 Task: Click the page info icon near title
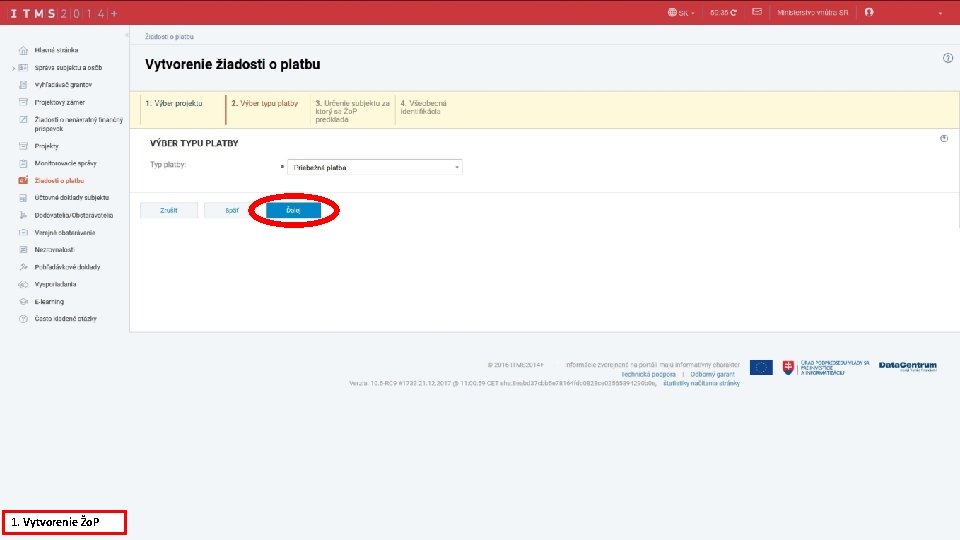tap(948, 58)
